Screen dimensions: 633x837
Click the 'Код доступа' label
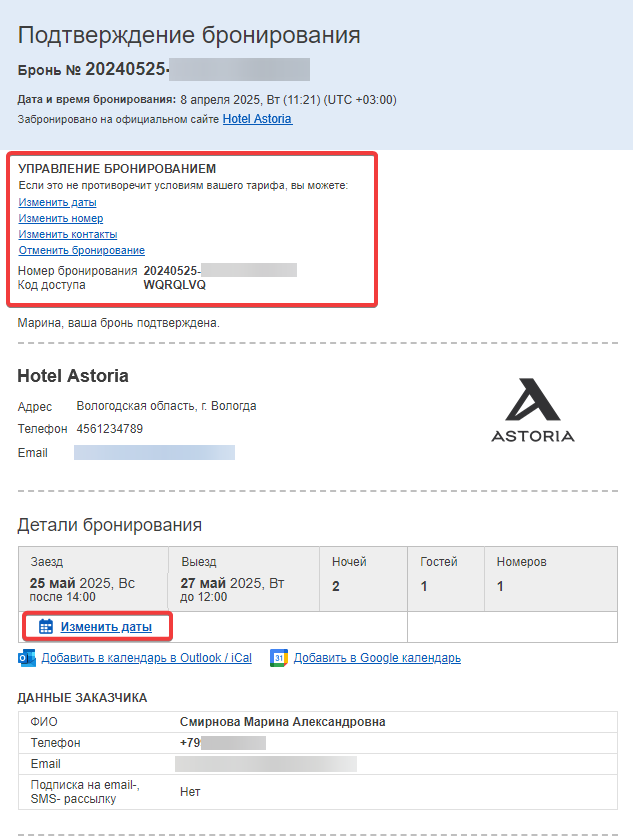tap(51, 285)
